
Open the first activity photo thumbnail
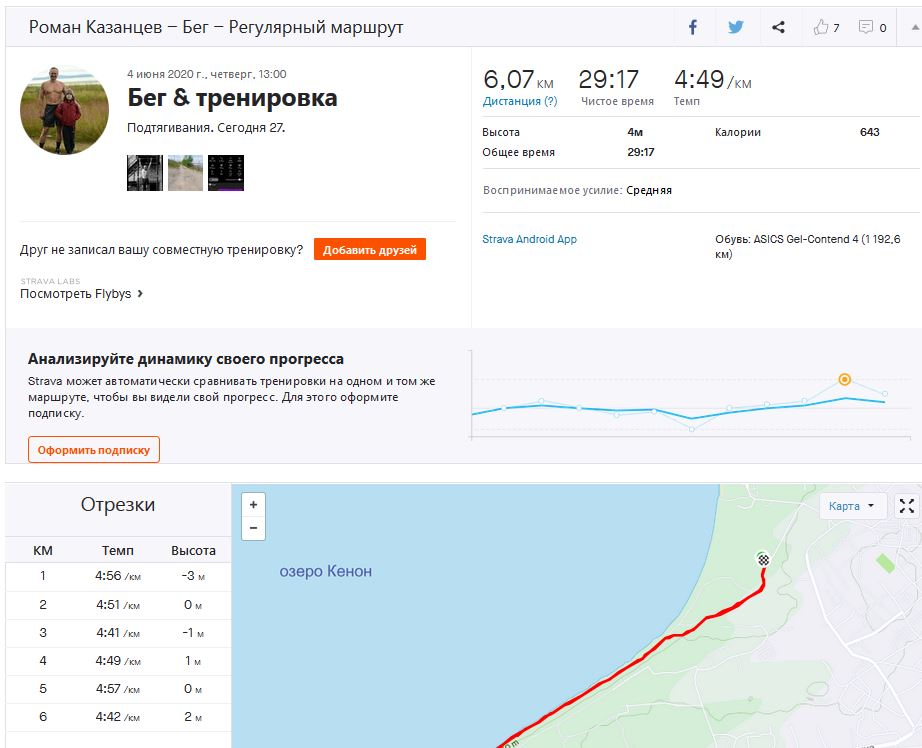pos(144,173)
